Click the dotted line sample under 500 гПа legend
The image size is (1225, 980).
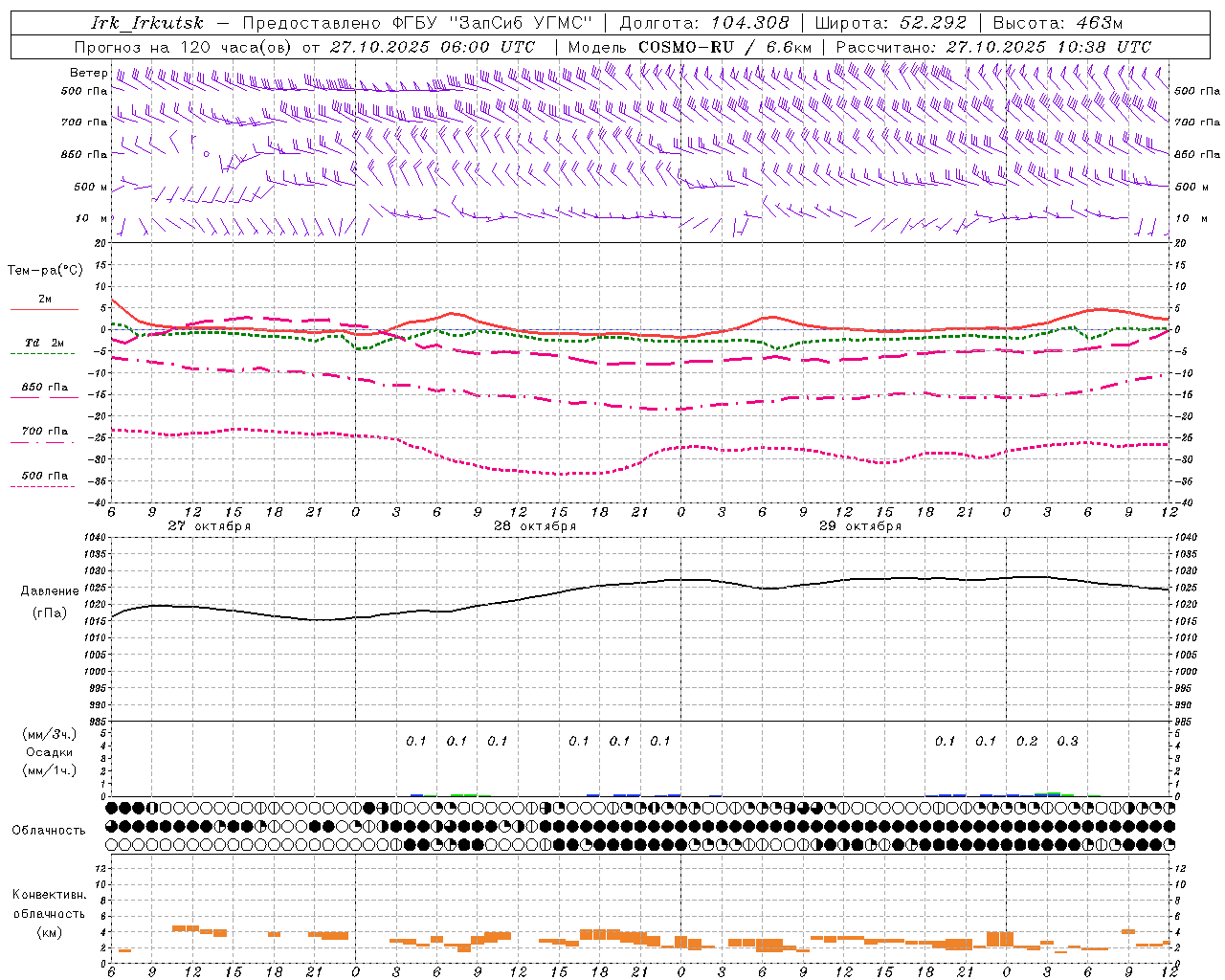44,486
